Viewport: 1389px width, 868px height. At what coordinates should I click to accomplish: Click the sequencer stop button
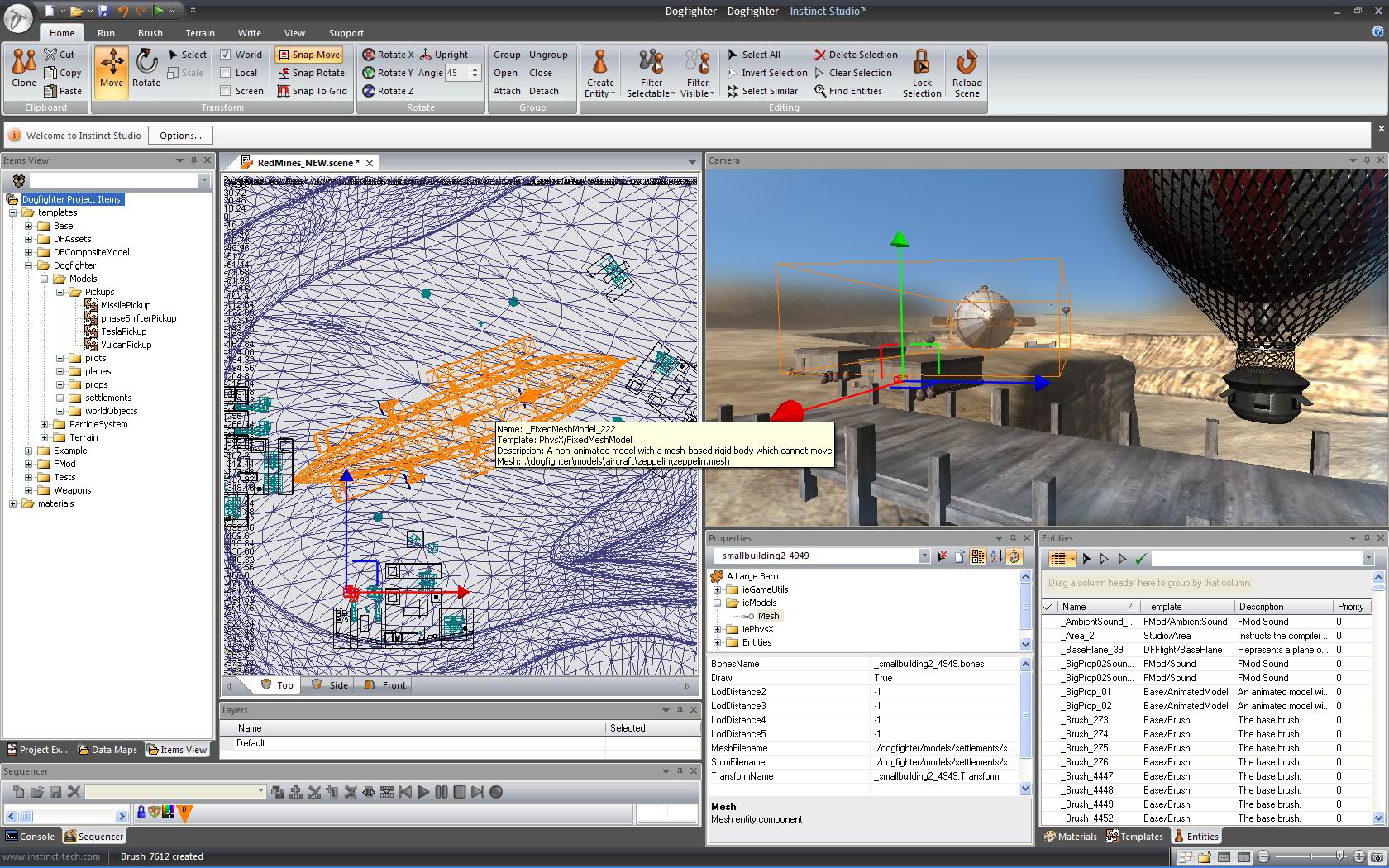click(460, 792)
